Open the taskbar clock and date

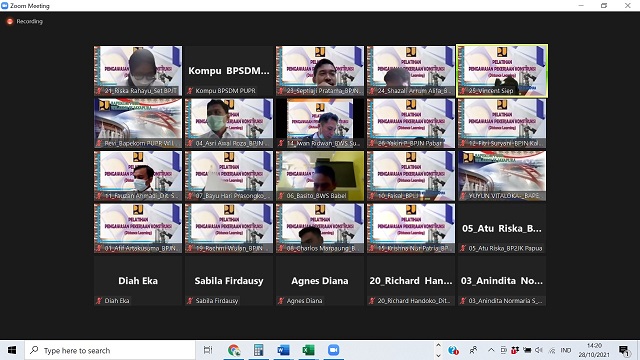click(x=594, y=350)
